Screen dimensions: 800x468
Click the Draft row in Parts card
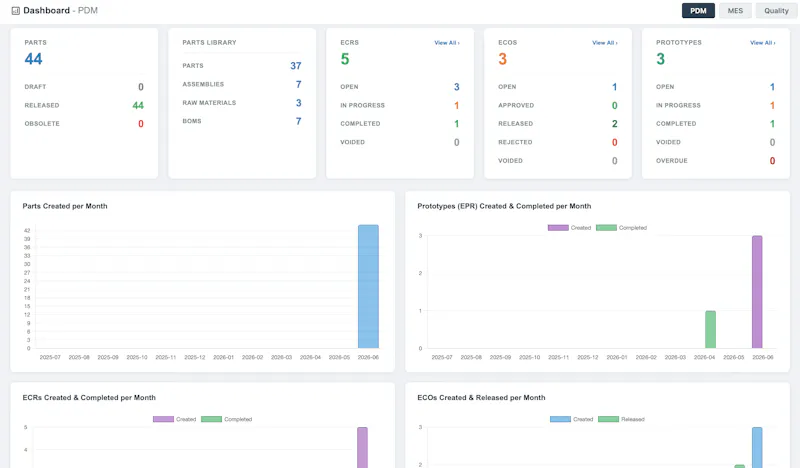click(84, 87)
